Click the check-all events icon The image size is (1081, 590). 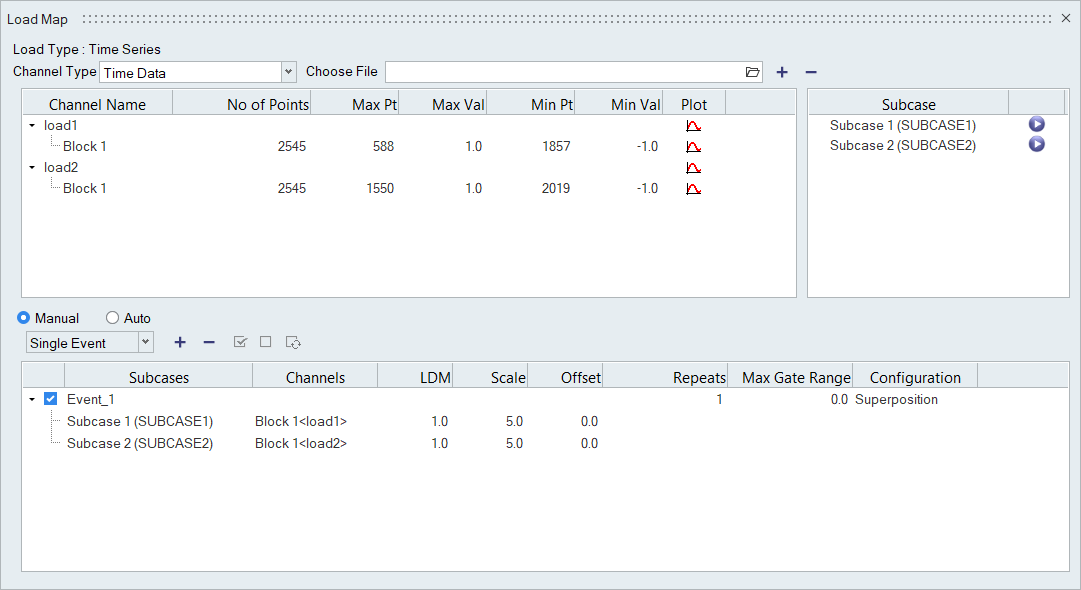(240, 342)
